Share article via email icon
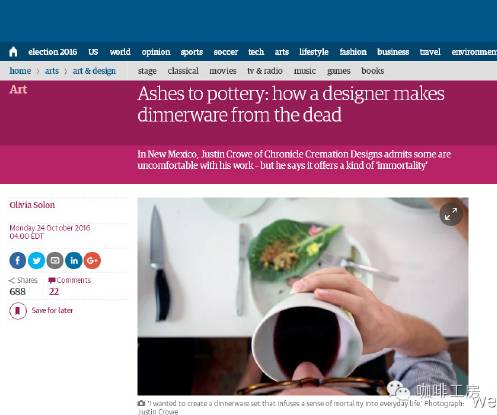Image resolution: width=497 pixels, height=415 pixels. [x=55, y=260]
